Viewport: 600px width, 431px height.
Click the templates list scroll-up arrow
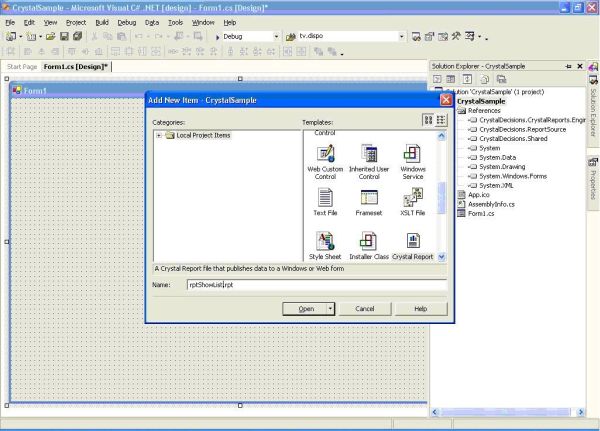pos(441,136)
